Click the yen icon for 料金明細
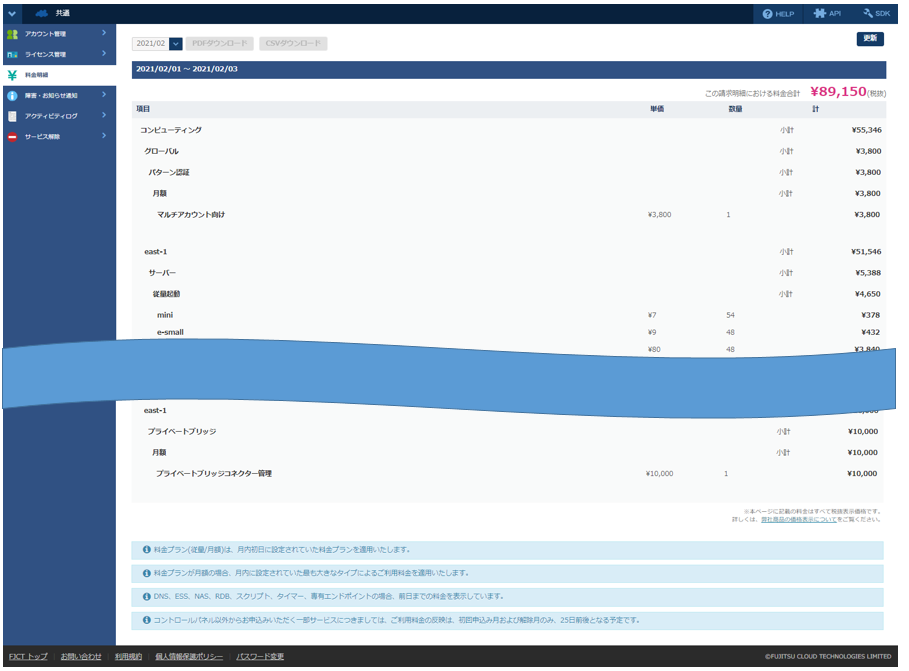The image size is (909, 671). (12, 75)
